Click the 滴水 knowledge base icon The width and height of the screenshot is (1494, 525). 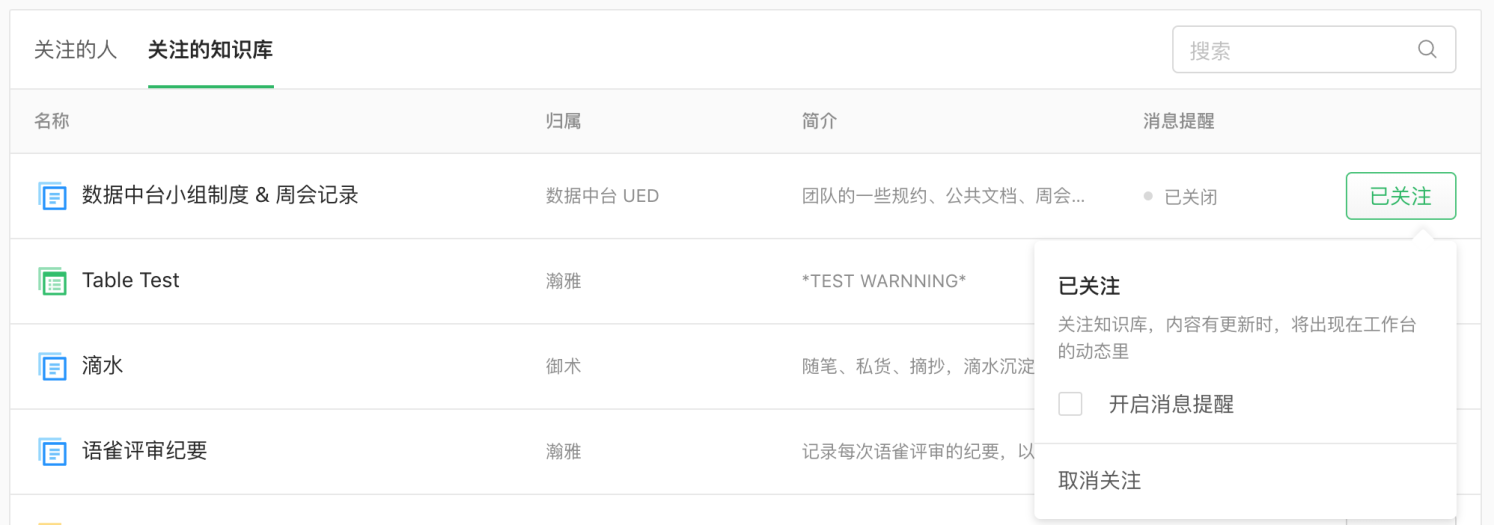[x=52, y=366]
